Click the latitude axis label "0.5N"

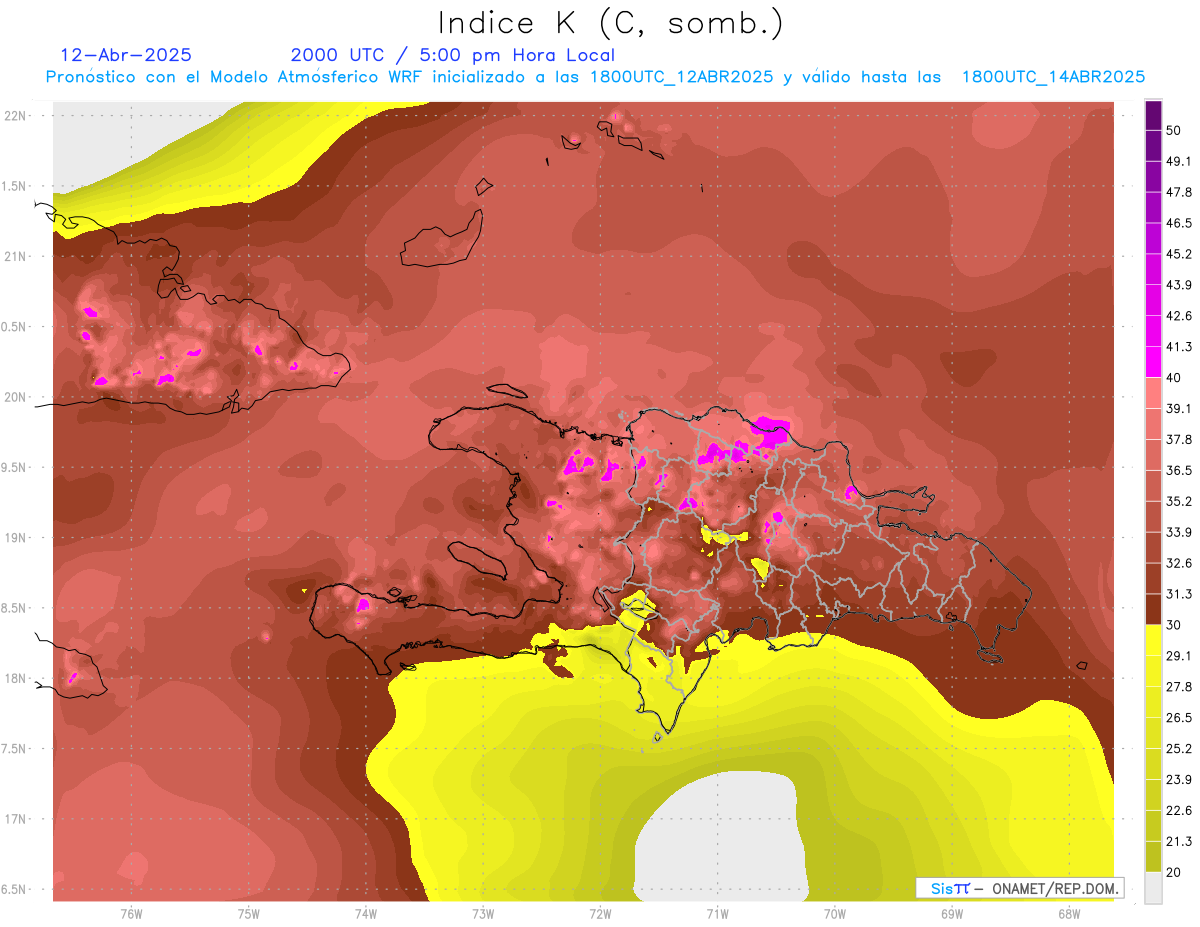coord(15,327)
